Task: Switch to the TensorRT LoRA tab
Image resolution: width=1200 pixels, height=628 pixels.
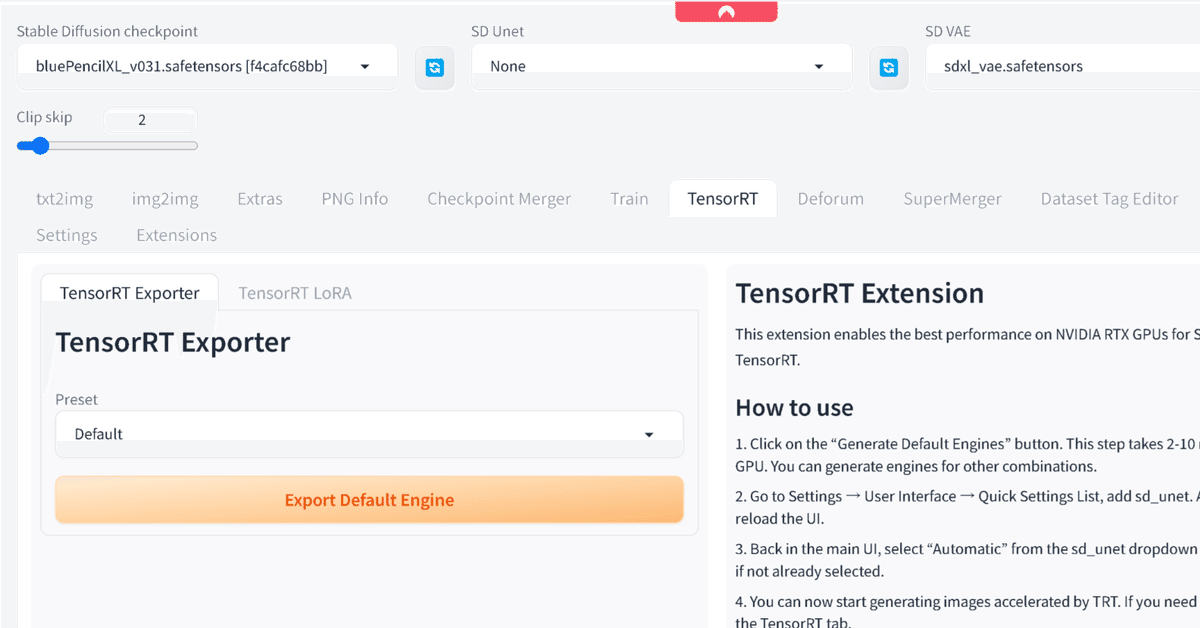Action: click(294, 292)
